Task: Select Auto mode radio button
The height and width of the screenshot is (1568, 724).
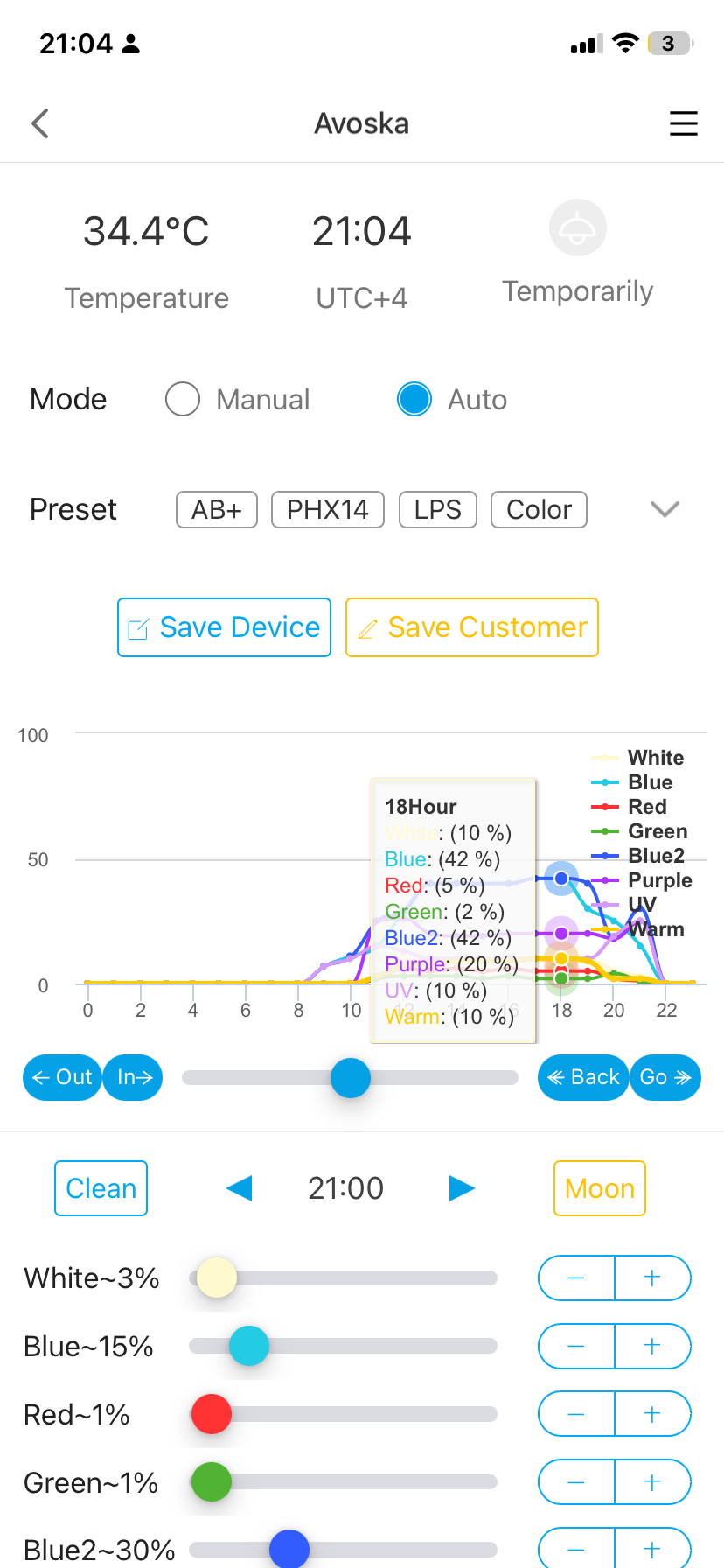Action: tap(414, 400)
